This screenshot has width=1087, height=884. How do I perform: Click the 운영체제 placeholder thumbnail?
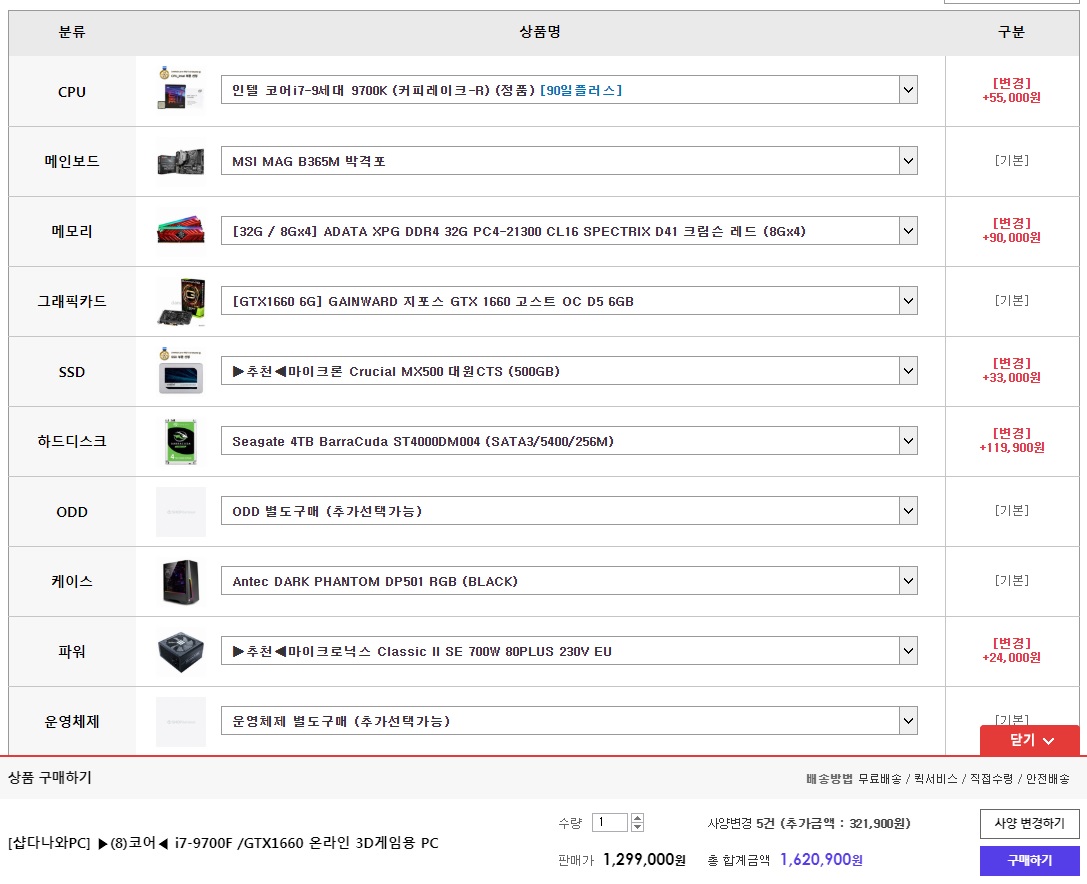(x=181, y=722)
